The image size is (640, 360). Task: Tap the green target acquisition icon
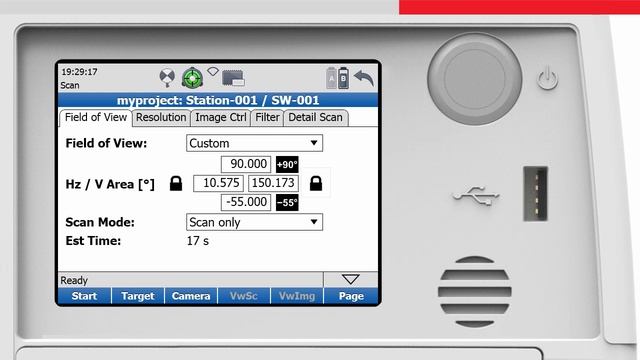pos(192,78)
